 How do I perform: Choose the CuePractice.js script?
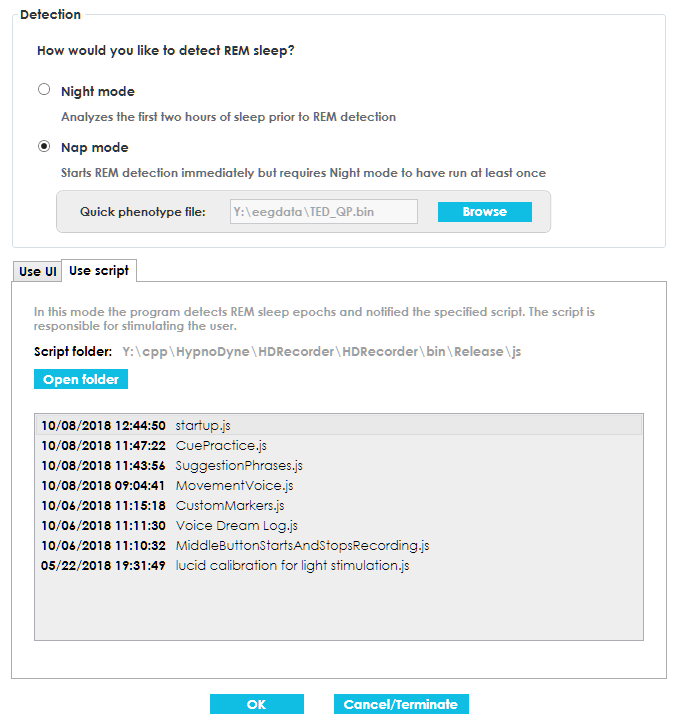click(x=220, y=445)
